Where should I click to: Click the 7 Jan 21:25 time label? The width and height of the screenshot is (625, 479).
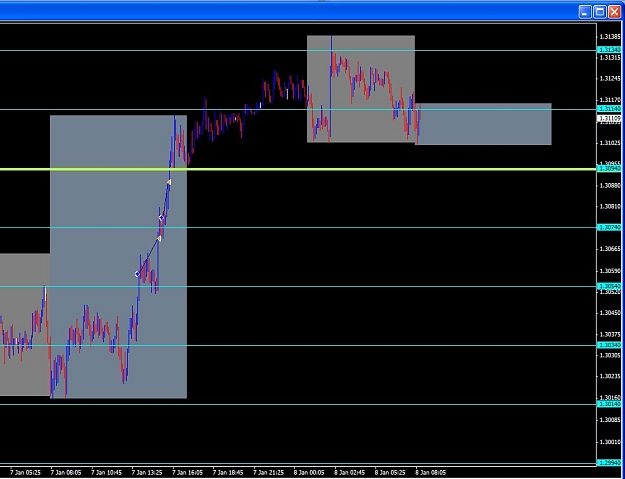click(x=269, y=473)
